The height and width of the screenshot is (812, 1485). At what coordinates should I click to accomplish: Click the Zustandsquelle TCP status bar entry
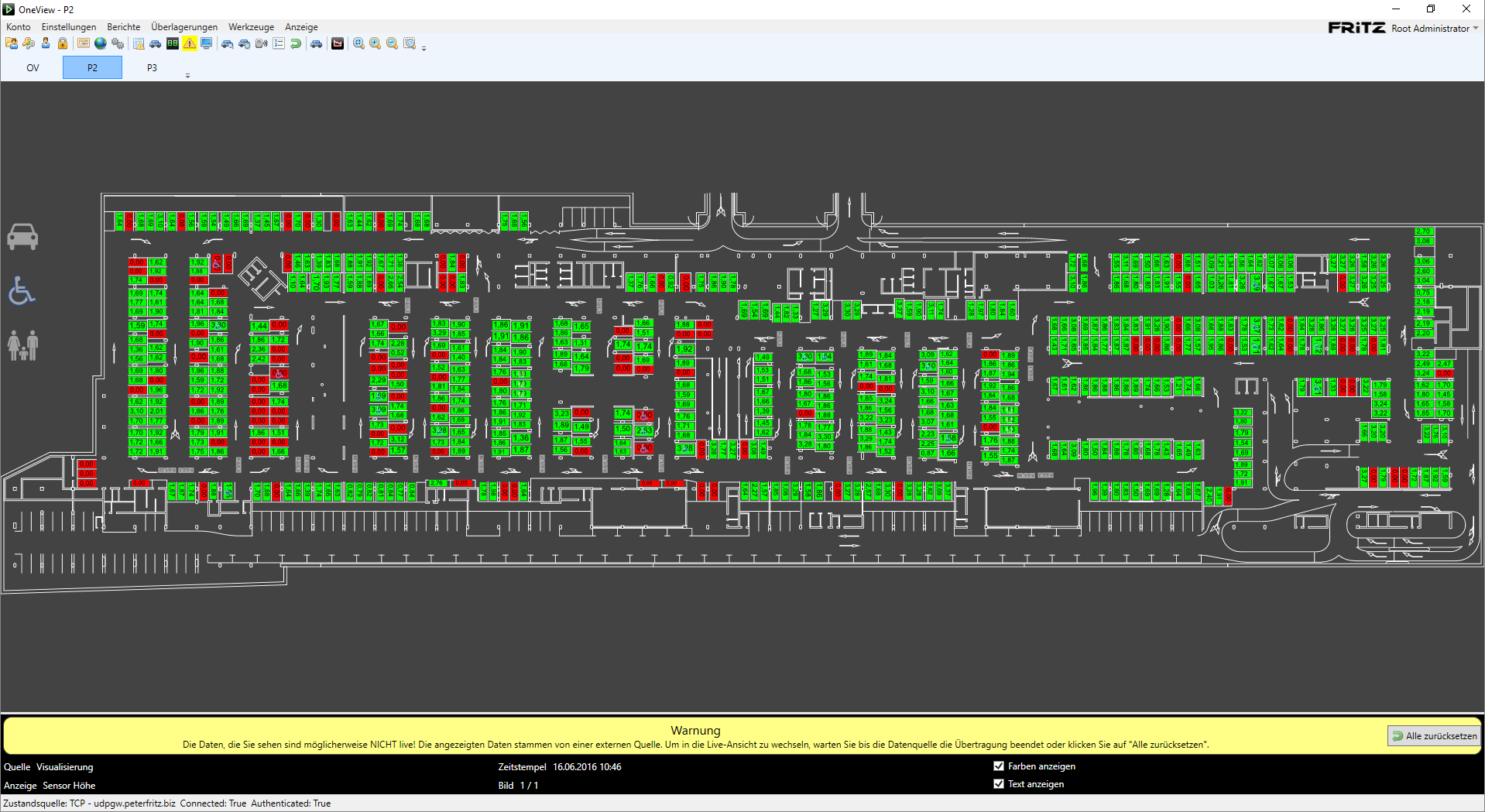click(x=167, y=803)
